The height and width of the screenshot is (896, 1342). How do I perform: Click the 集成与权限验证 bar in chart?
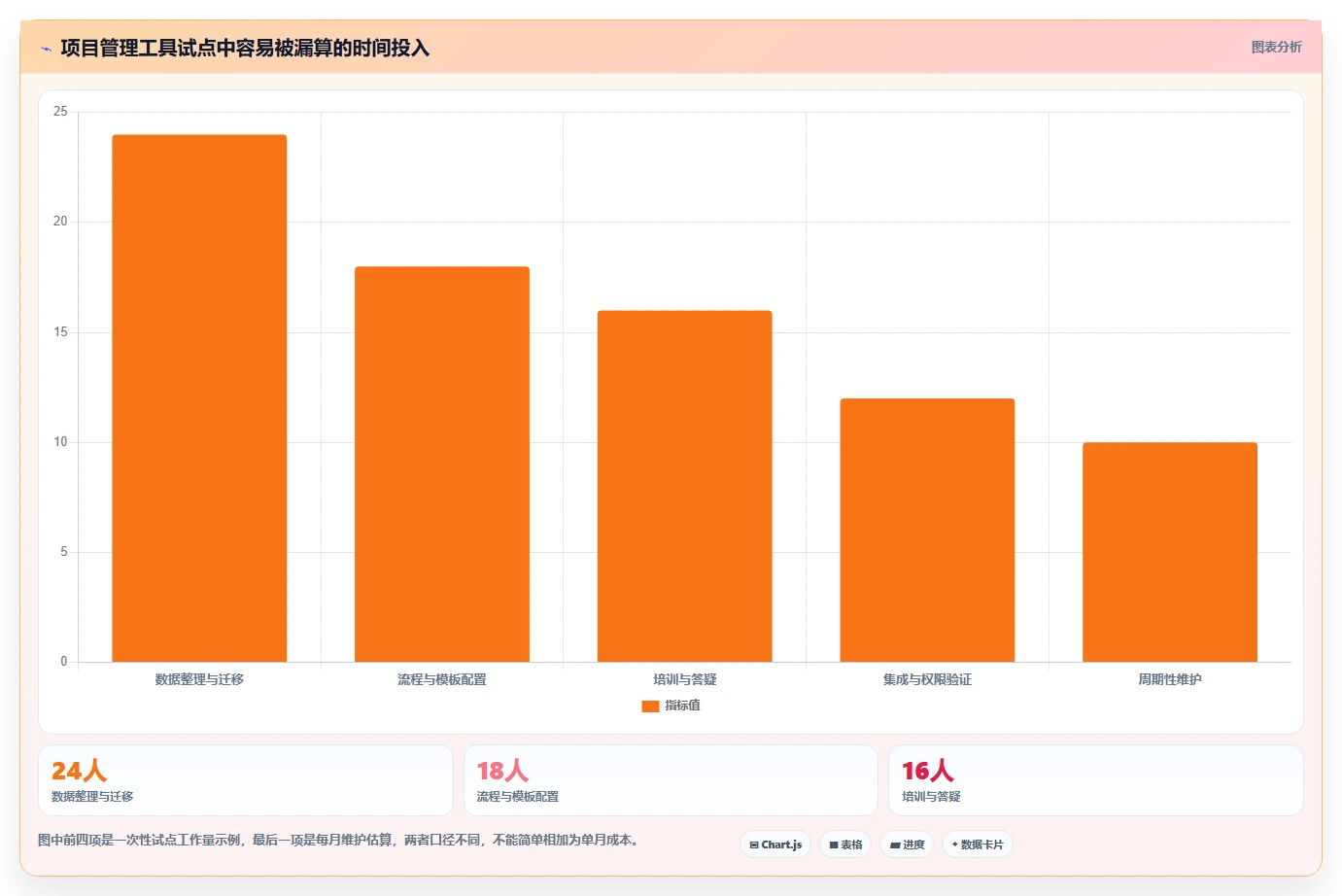click(927, 531)
